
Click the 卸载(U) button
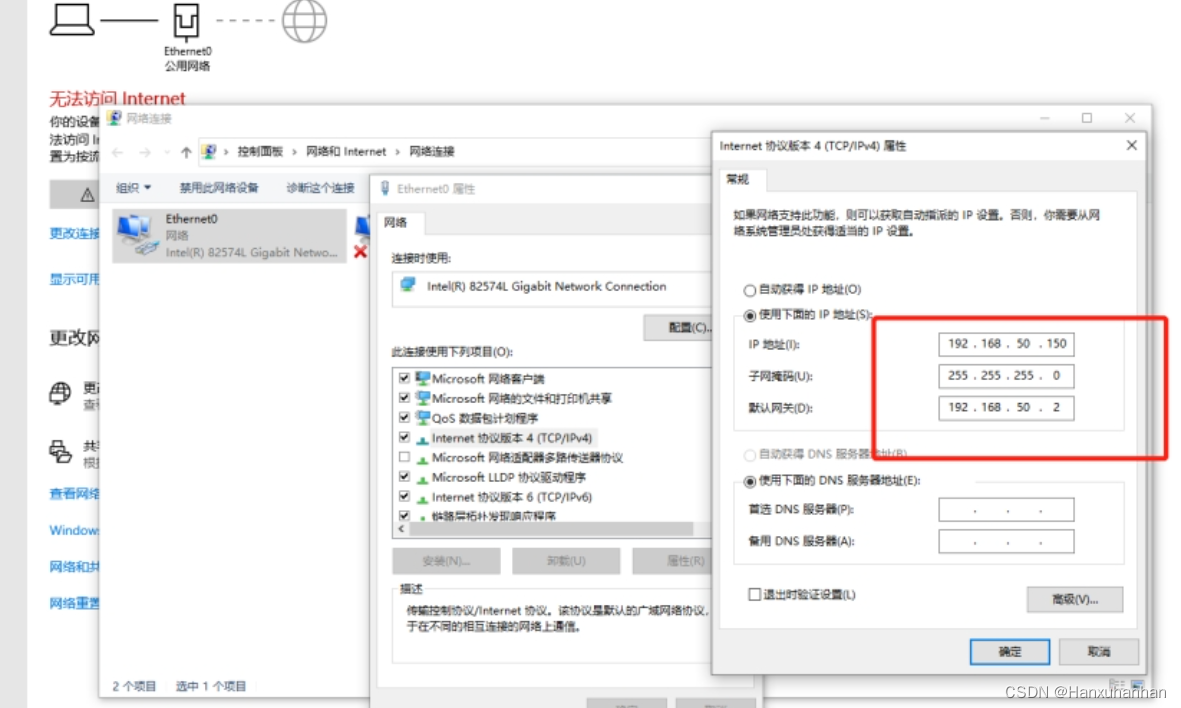tap(566, 560)
